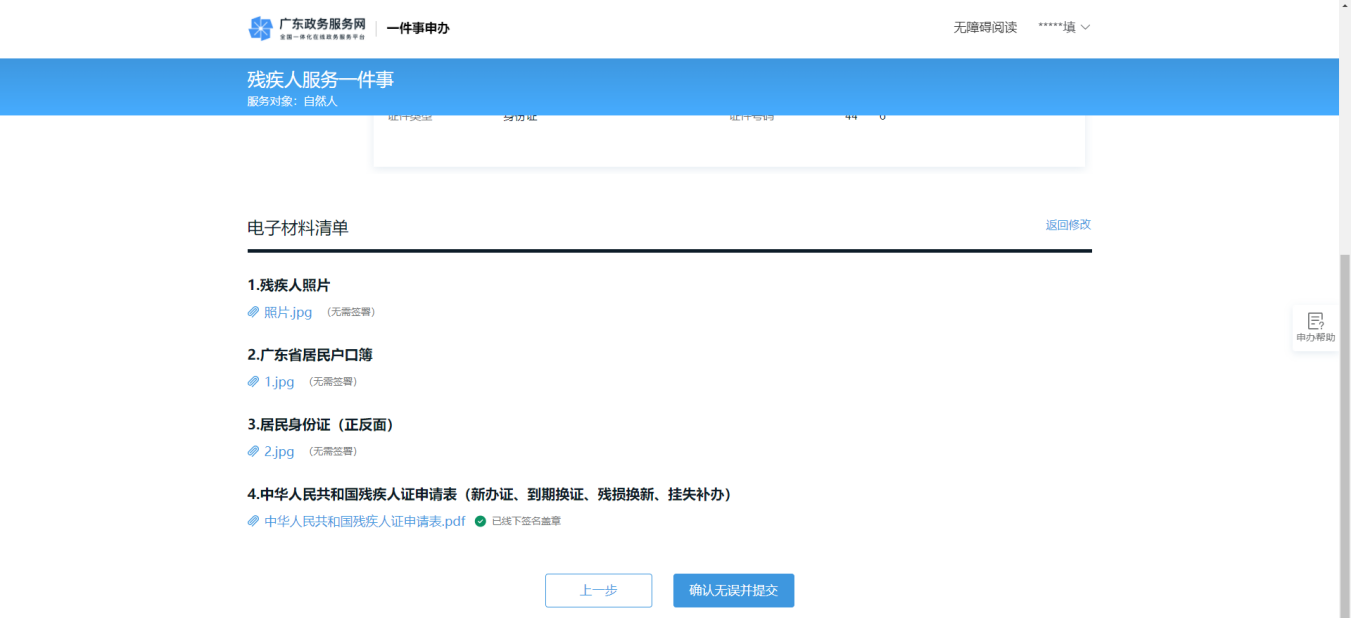Go back with the 上一步 button
This screenshot has width=1351, height=618.
pos(598,591)
